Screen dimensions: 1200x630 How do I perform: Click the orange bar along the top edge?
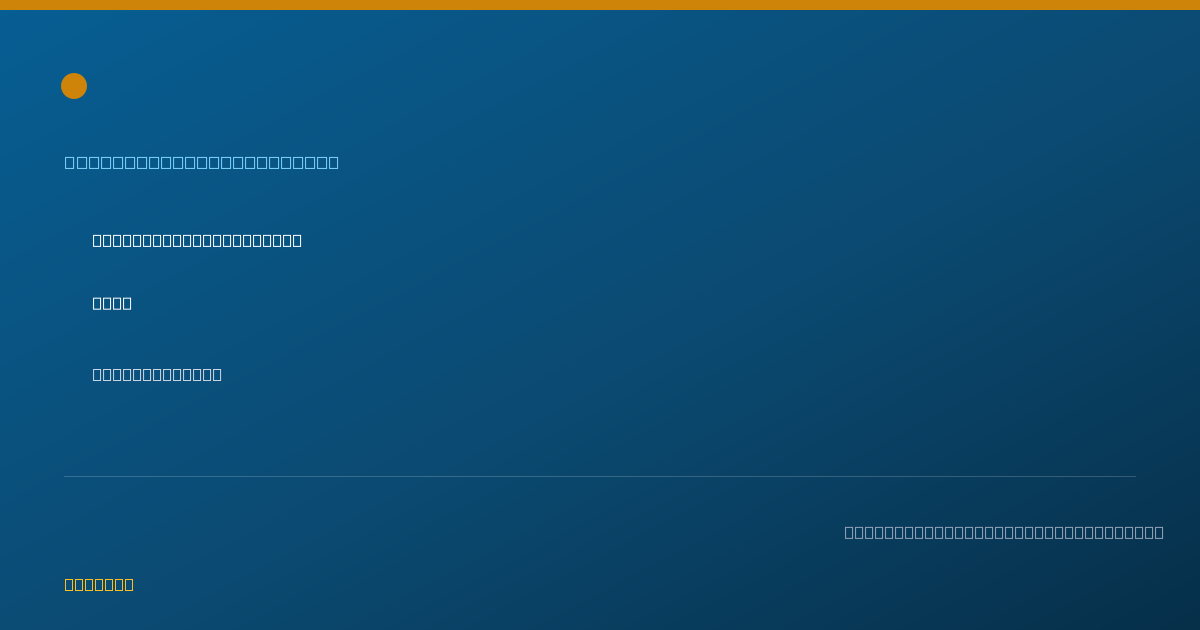coord(600,5)
